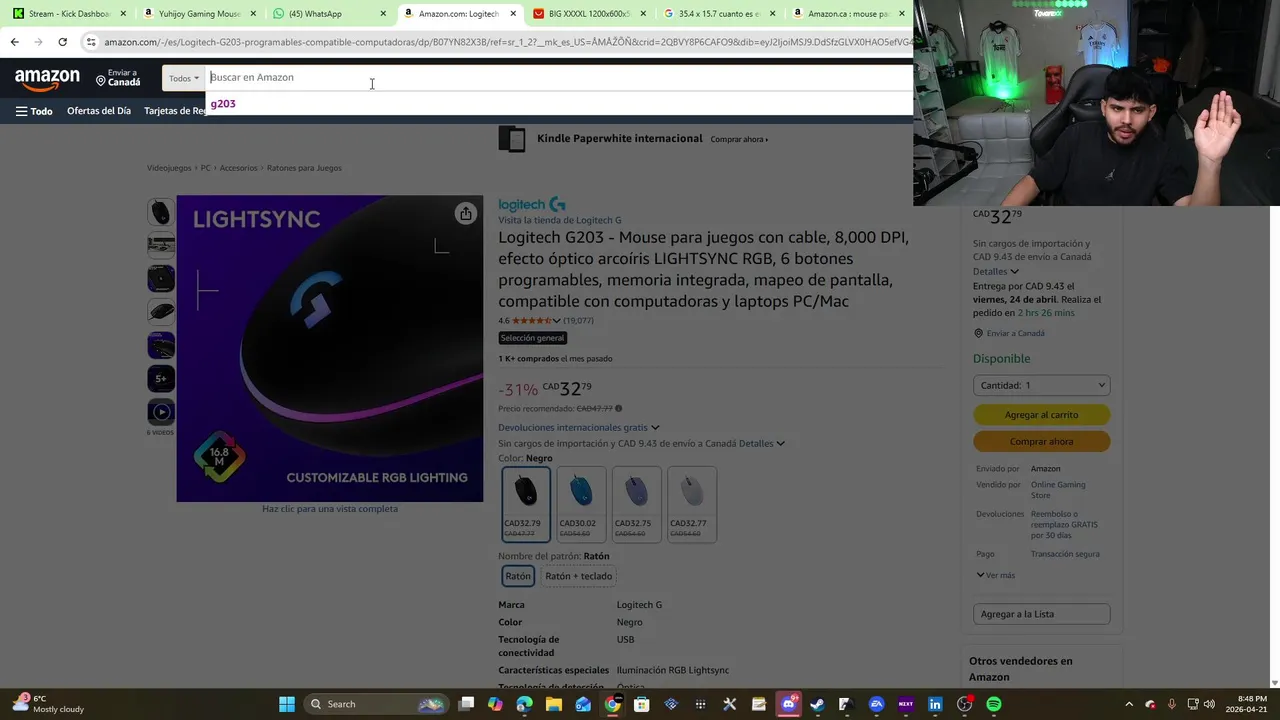This screenshot has height=720, width=1280.
Task: Open the Todo hamburger menu
Action: [34, 111]
